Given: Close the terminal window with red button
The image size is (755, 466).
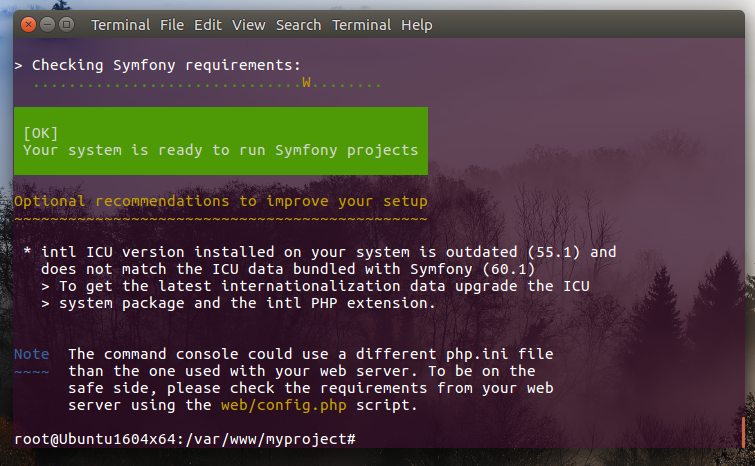Looking at the screenshot, I should tap(28, 24).
